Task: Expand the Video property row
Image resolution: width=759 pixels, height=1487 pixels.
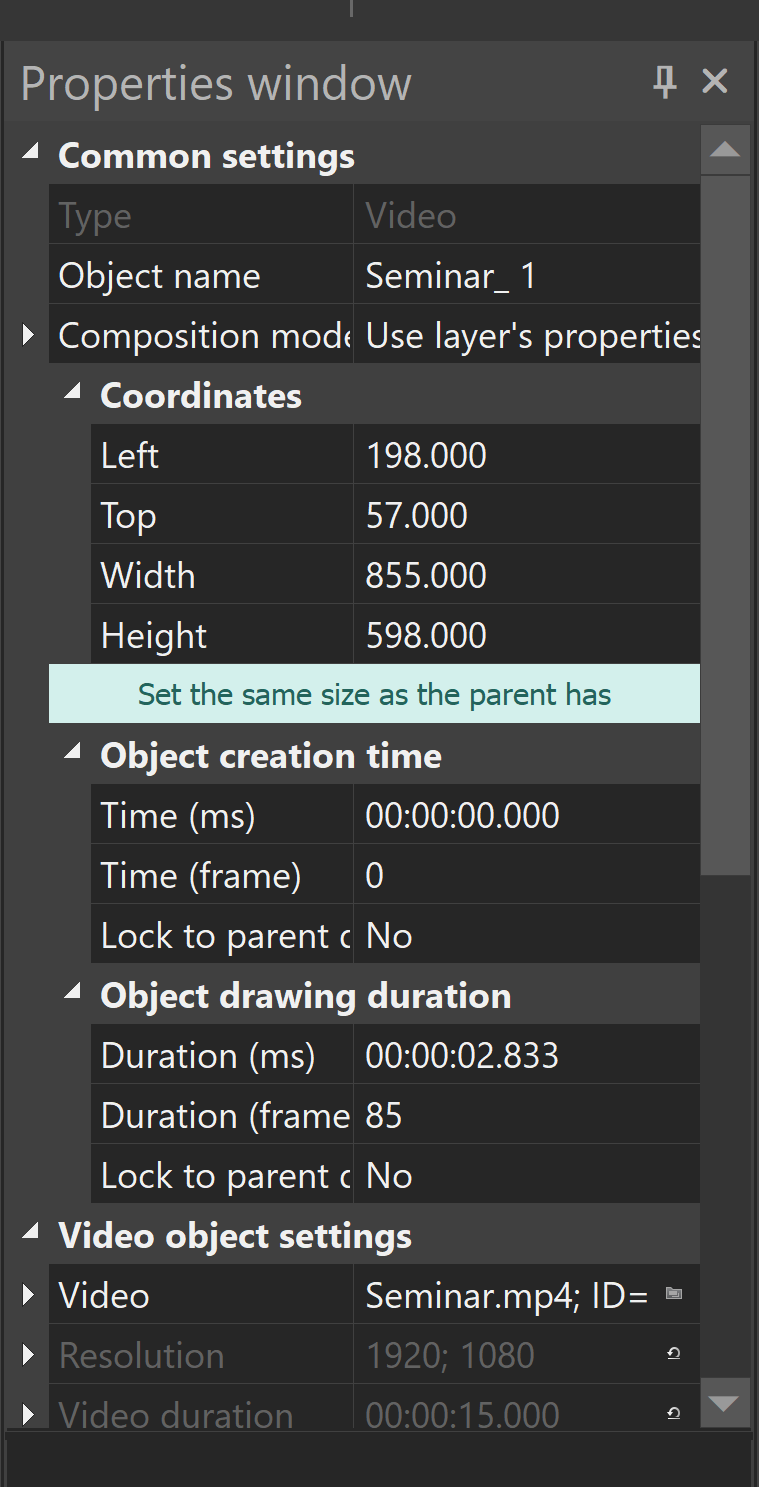Action: 29,1295
